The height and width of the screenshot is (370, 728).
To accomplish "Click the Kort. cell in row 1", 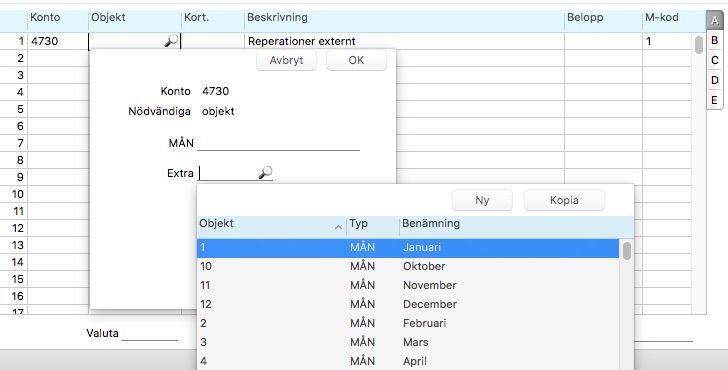I will pos(213,41).
